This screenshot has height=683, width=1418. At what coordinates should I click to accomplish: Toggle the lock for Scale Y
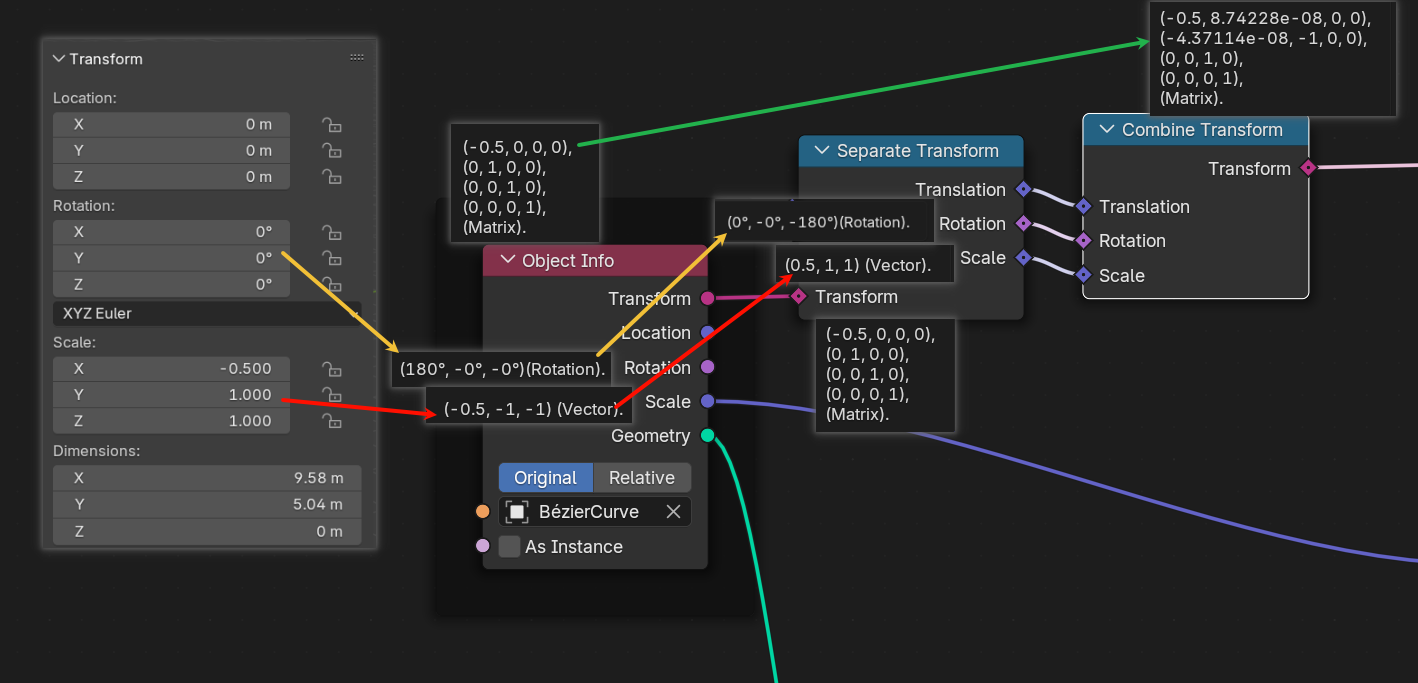tap(331, 394)
